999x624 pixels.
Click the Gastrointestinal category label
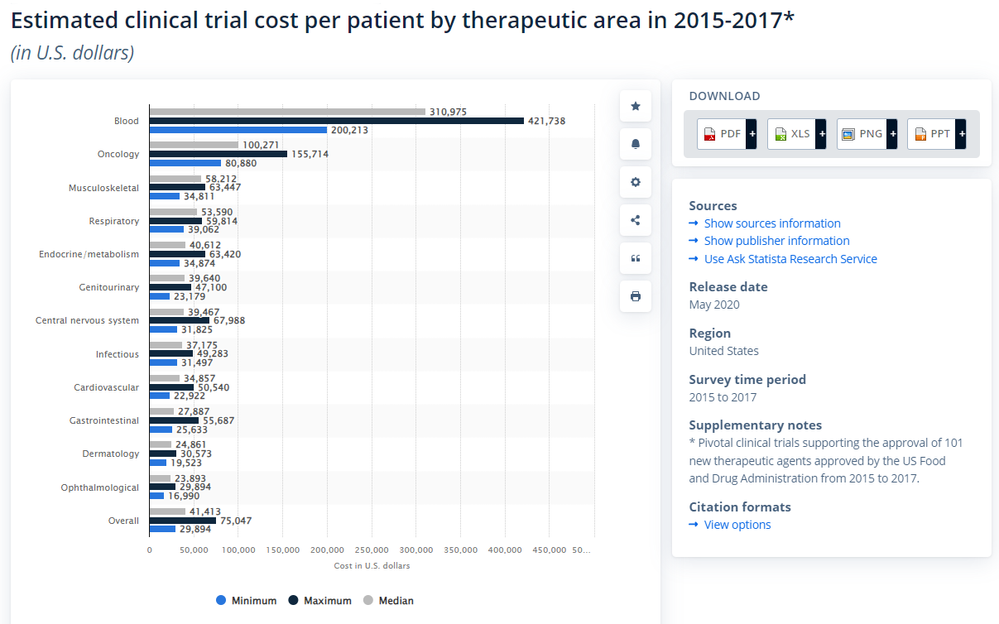[104, 421]
